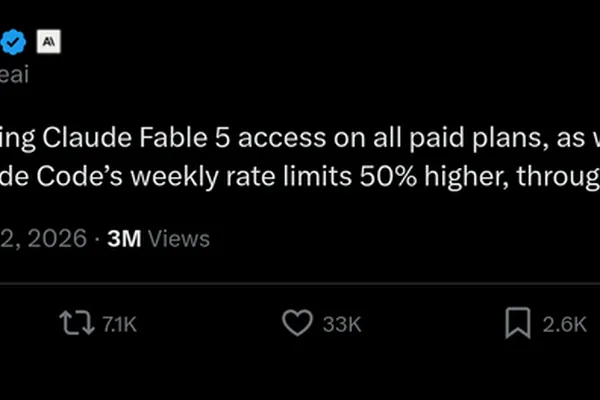Repost this tweet using the arrows icon
This screenshot has height=400, width=600.
click(77, 323)
